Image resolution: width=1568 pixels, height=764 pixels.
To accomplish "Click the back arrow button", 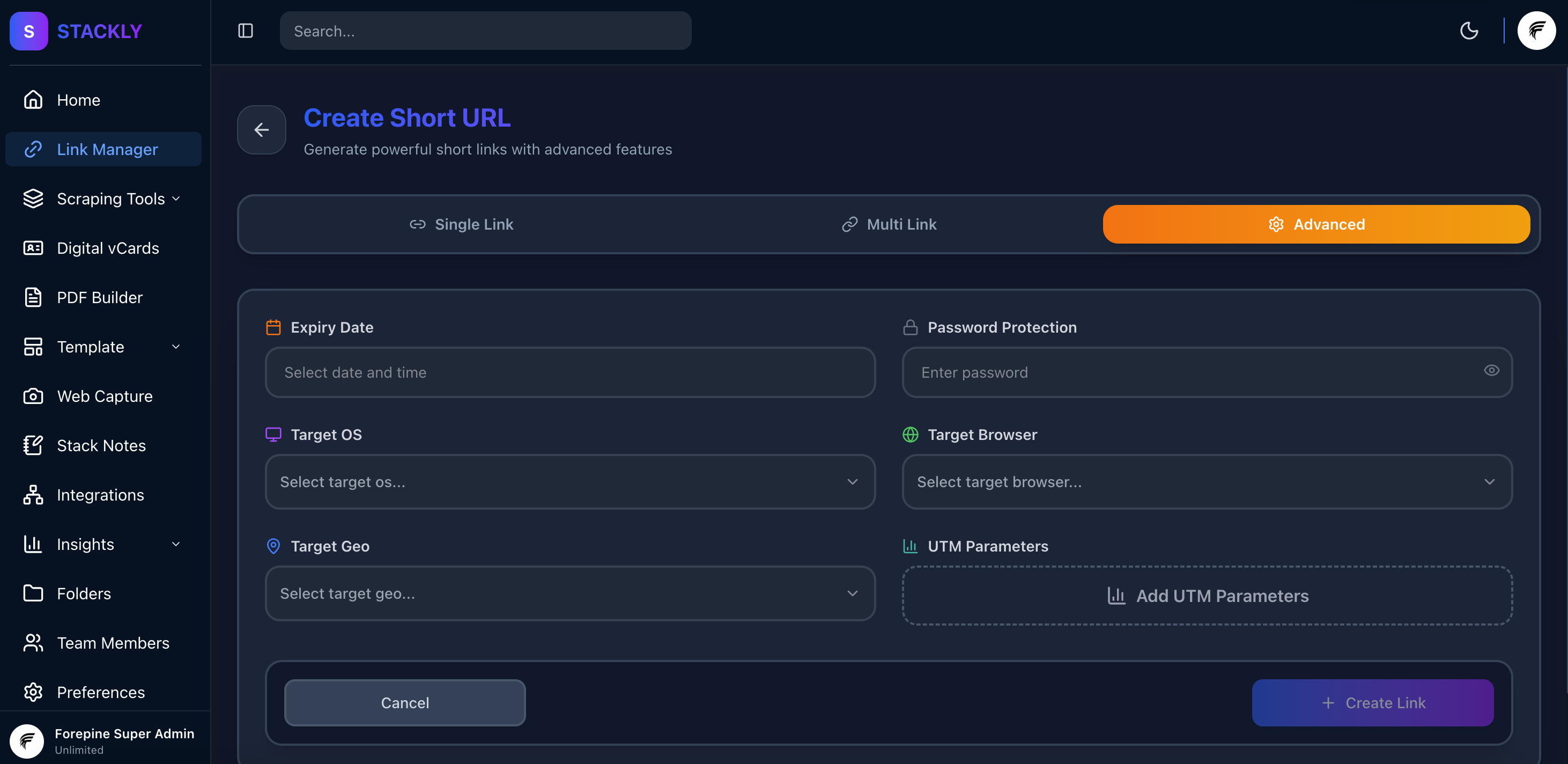I will (x=261, y=130).
